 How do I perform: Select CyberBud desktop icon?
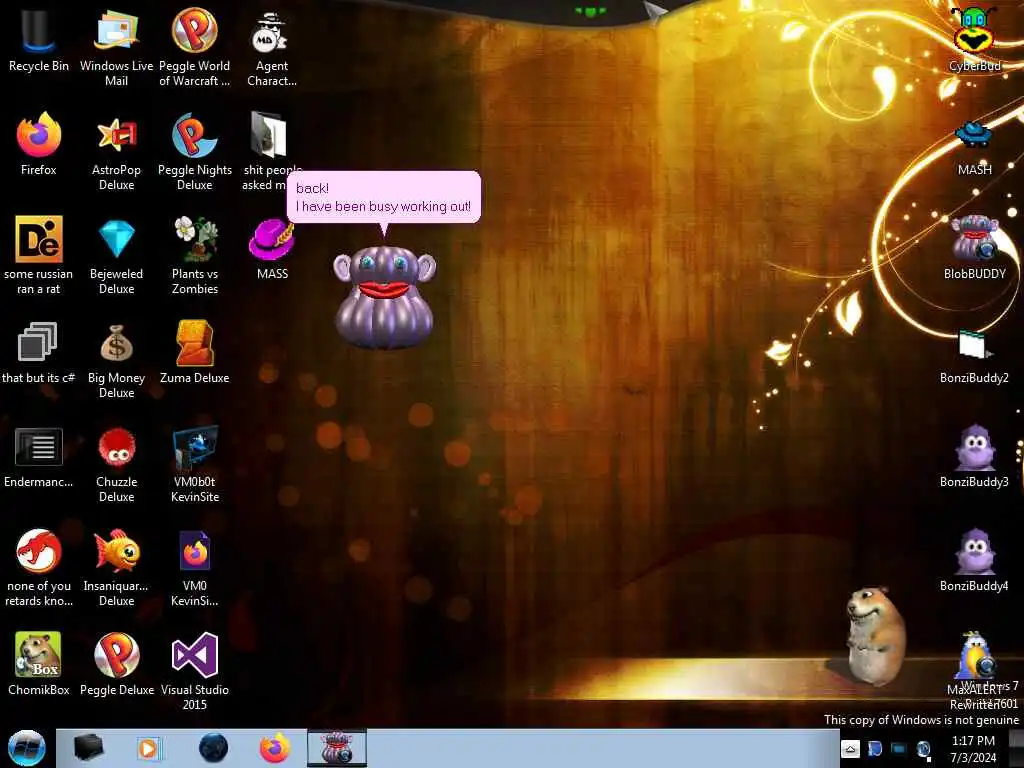point(974,40)
